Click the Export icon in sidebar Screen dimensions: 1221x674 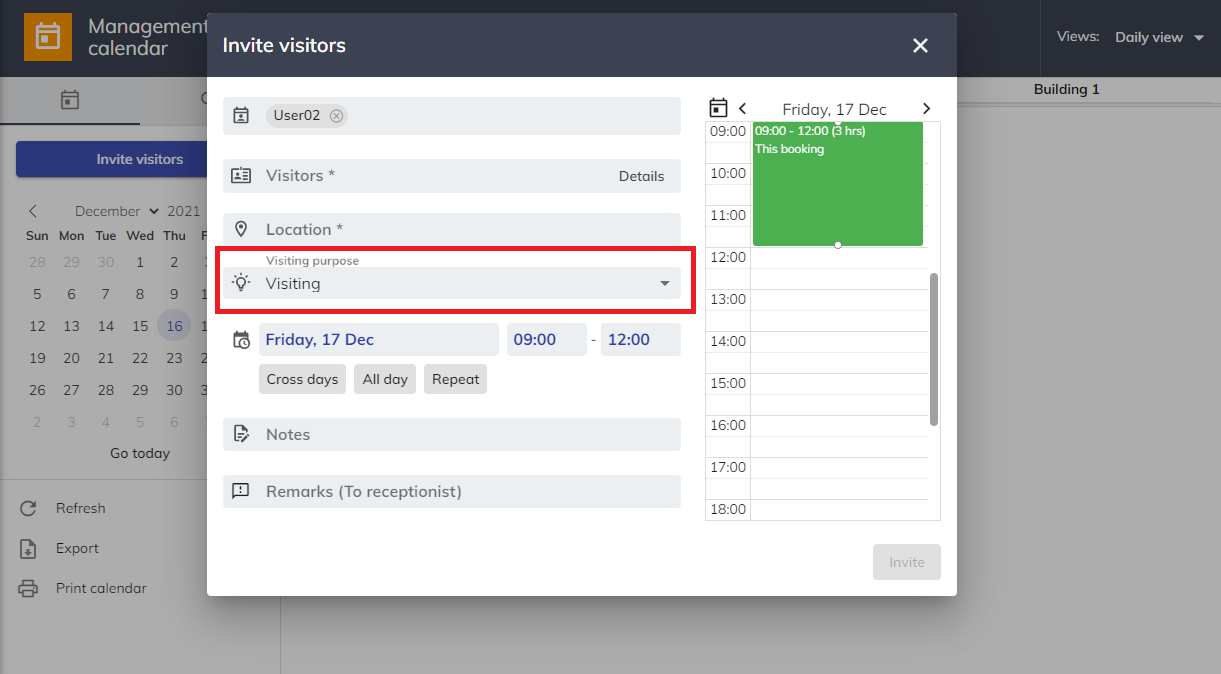click(28, 548)
